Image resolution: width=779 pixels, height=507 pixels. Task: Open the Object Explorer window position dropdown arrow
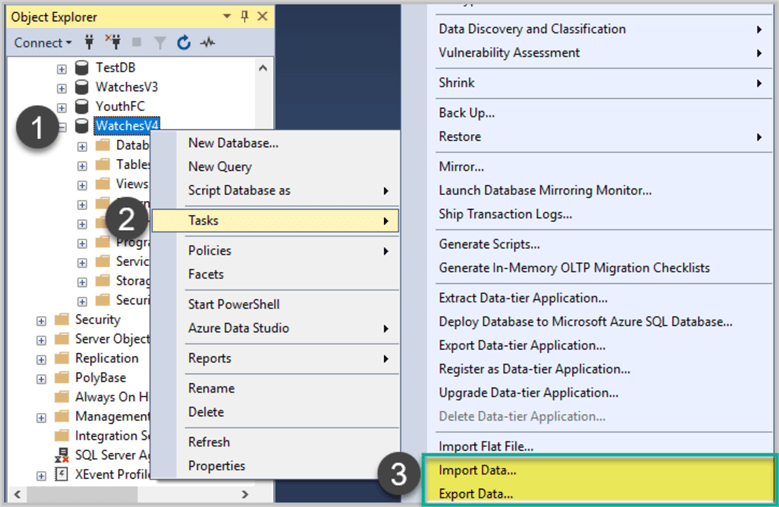(x=227, y=16)
